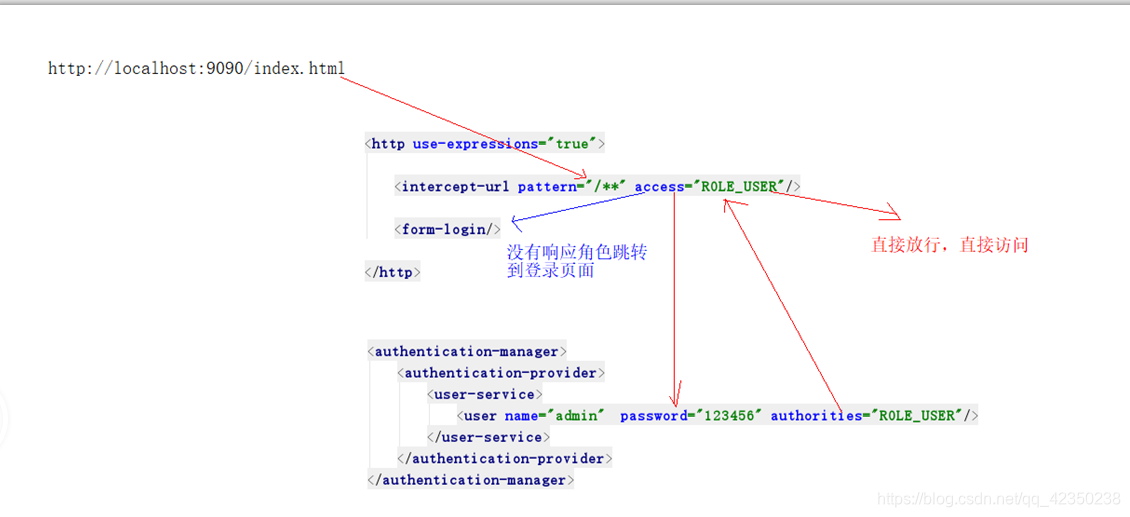Click the blue text 到登录页面
The height and width of the screenshot is (517, 1130).
(551, 272)
